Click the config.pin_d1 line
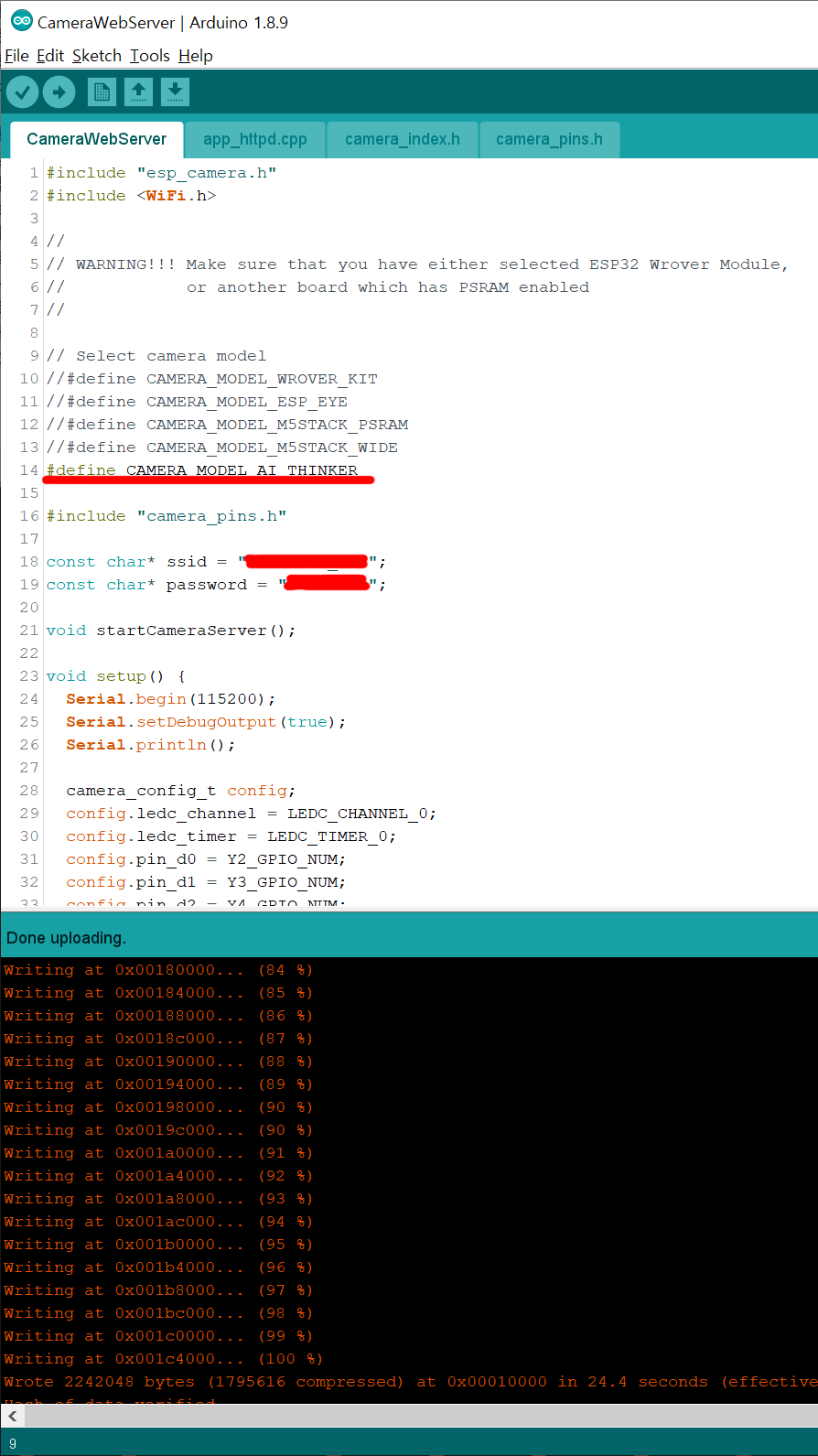This screenshot has height=1456, width=818. [206, 882]
